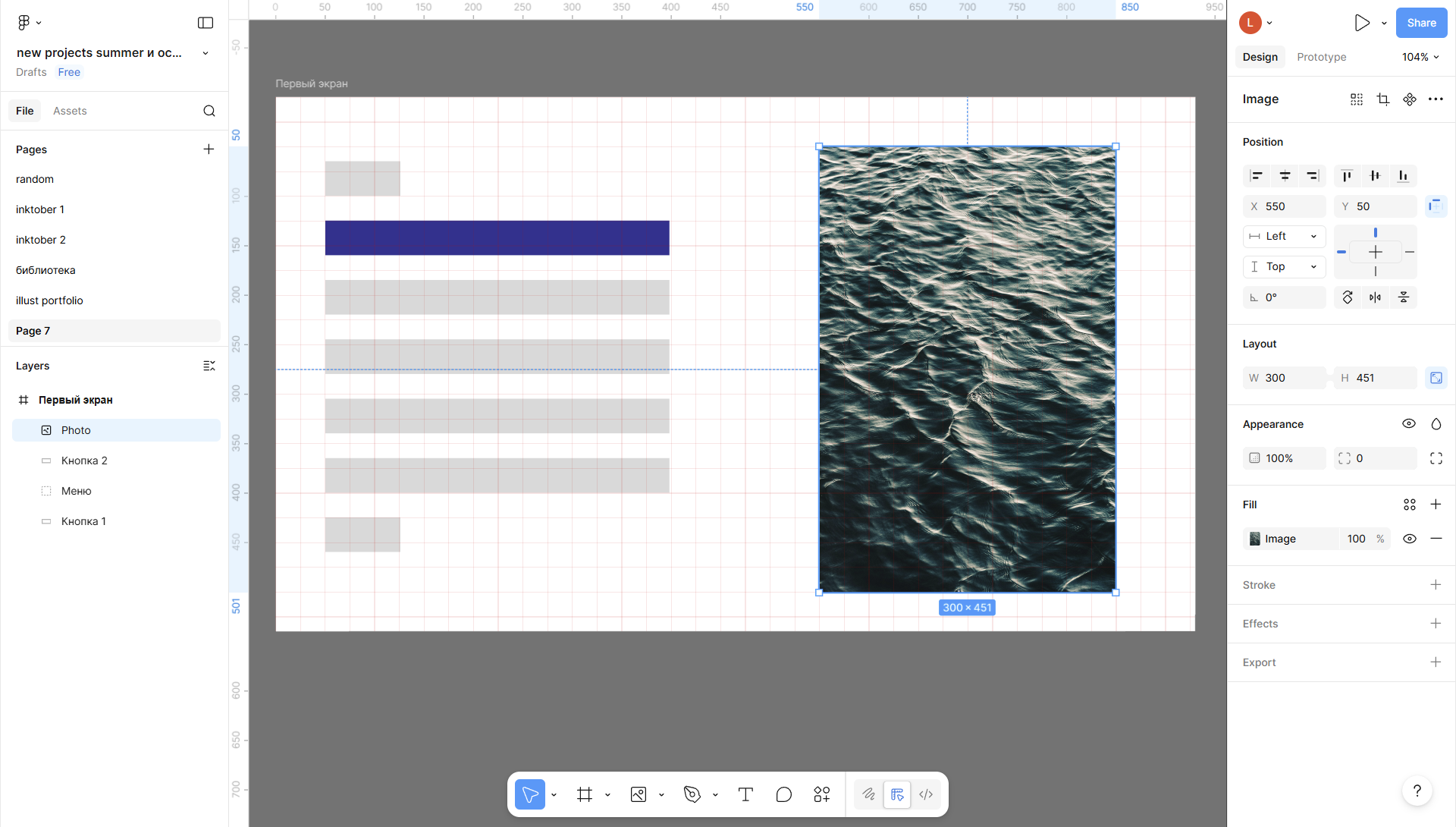Select the Comment tool
This screenshot has height=827, width=1456.
783,794
